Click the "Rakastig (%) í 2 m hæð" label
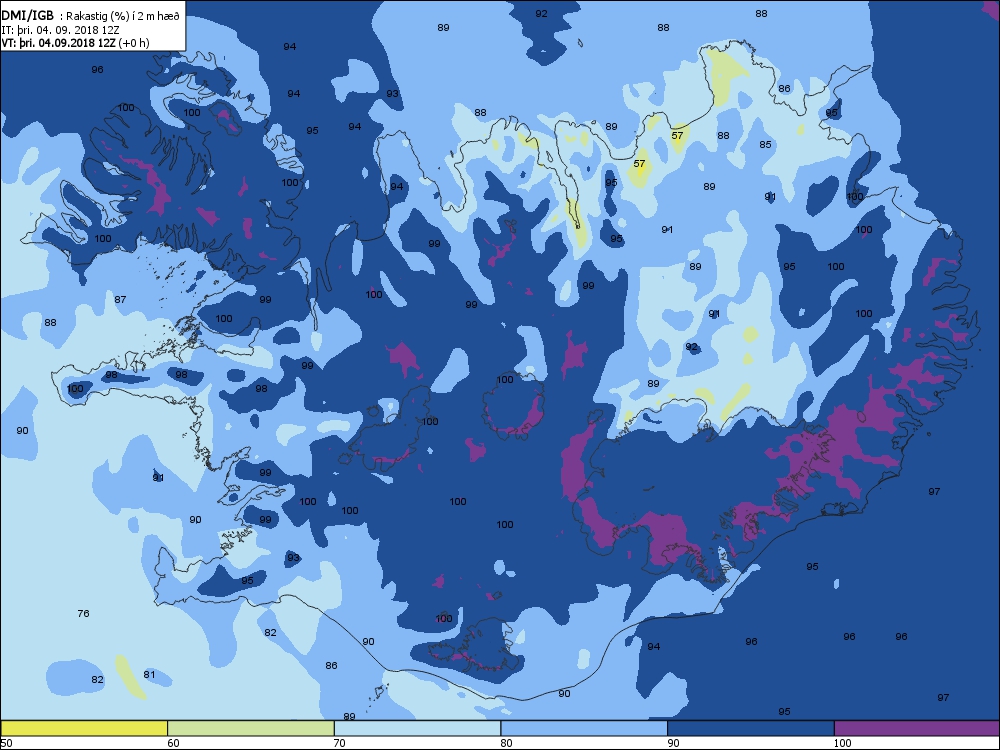 123,17
